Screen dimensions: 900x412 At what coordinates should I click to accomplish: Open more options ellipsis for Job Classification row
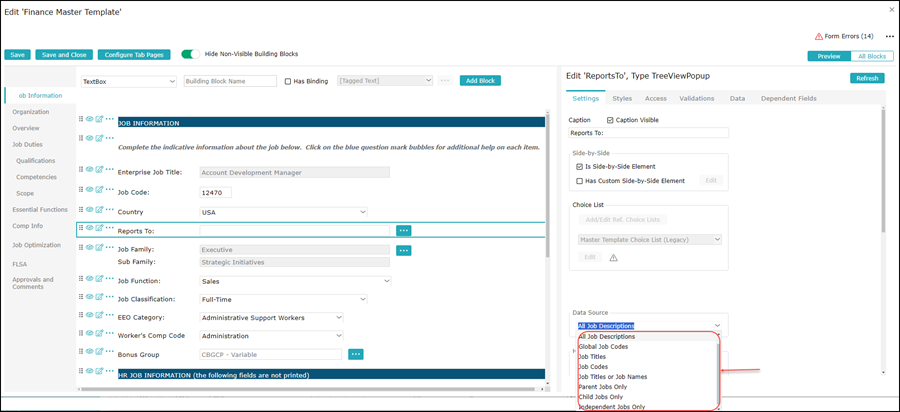click(110, 297)
